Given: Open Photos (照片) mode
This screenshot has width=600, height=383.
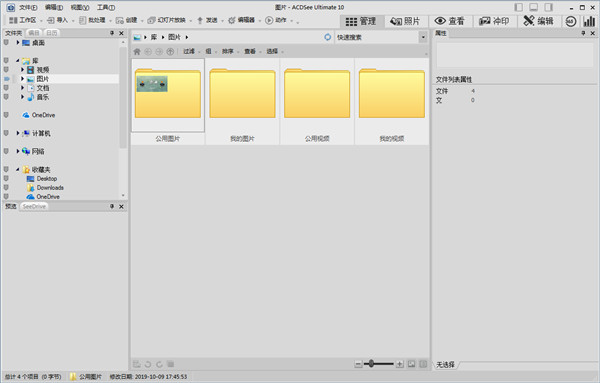Looking at the screenshot, I should click(x=405, y=21).
